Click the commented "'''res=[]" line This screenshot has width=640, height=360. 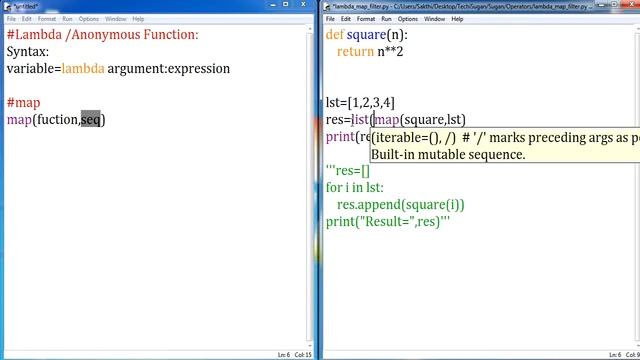coord(348,171)
